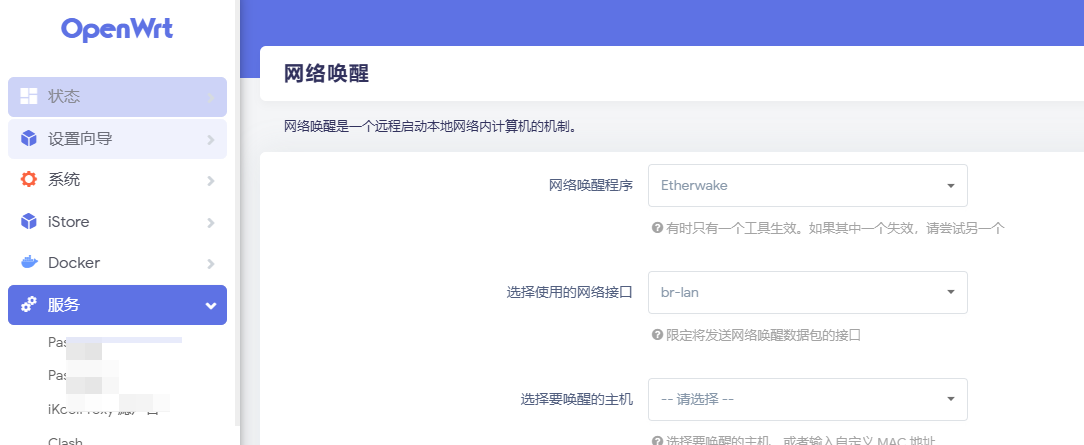Click the 服务 gears icon

tap(29, 305)
